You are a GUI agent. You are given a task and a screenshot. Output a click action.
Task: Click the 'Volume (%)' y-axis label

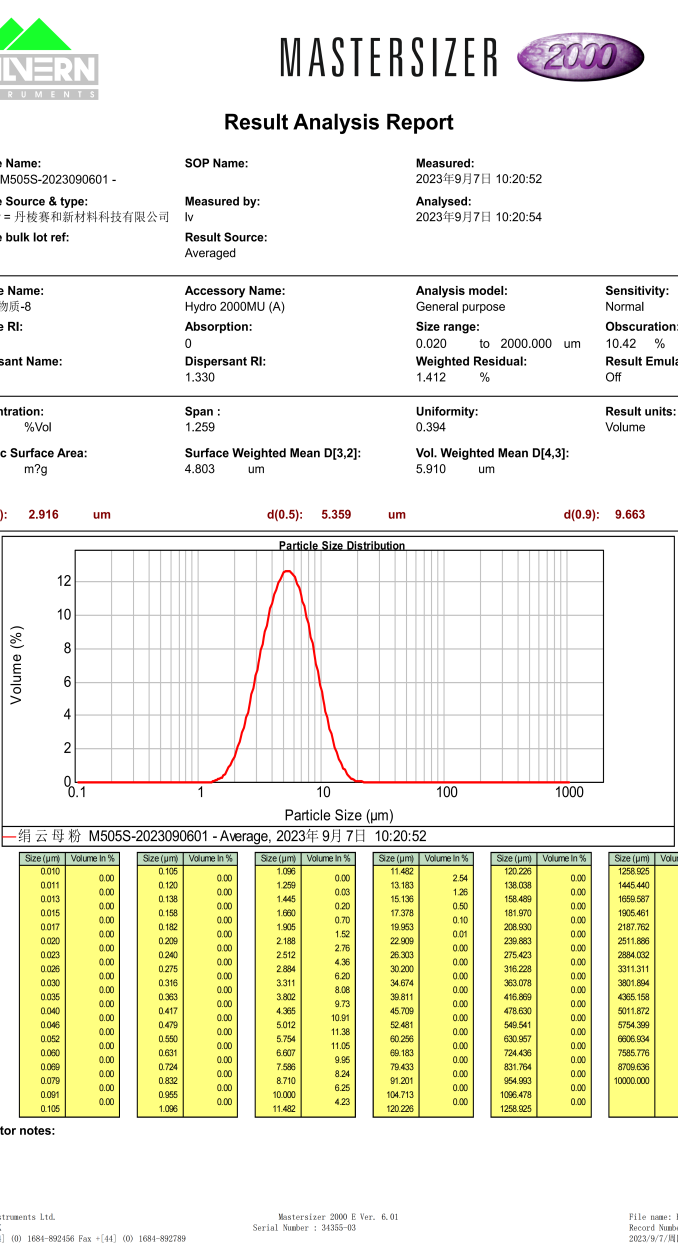coord(17,665)
